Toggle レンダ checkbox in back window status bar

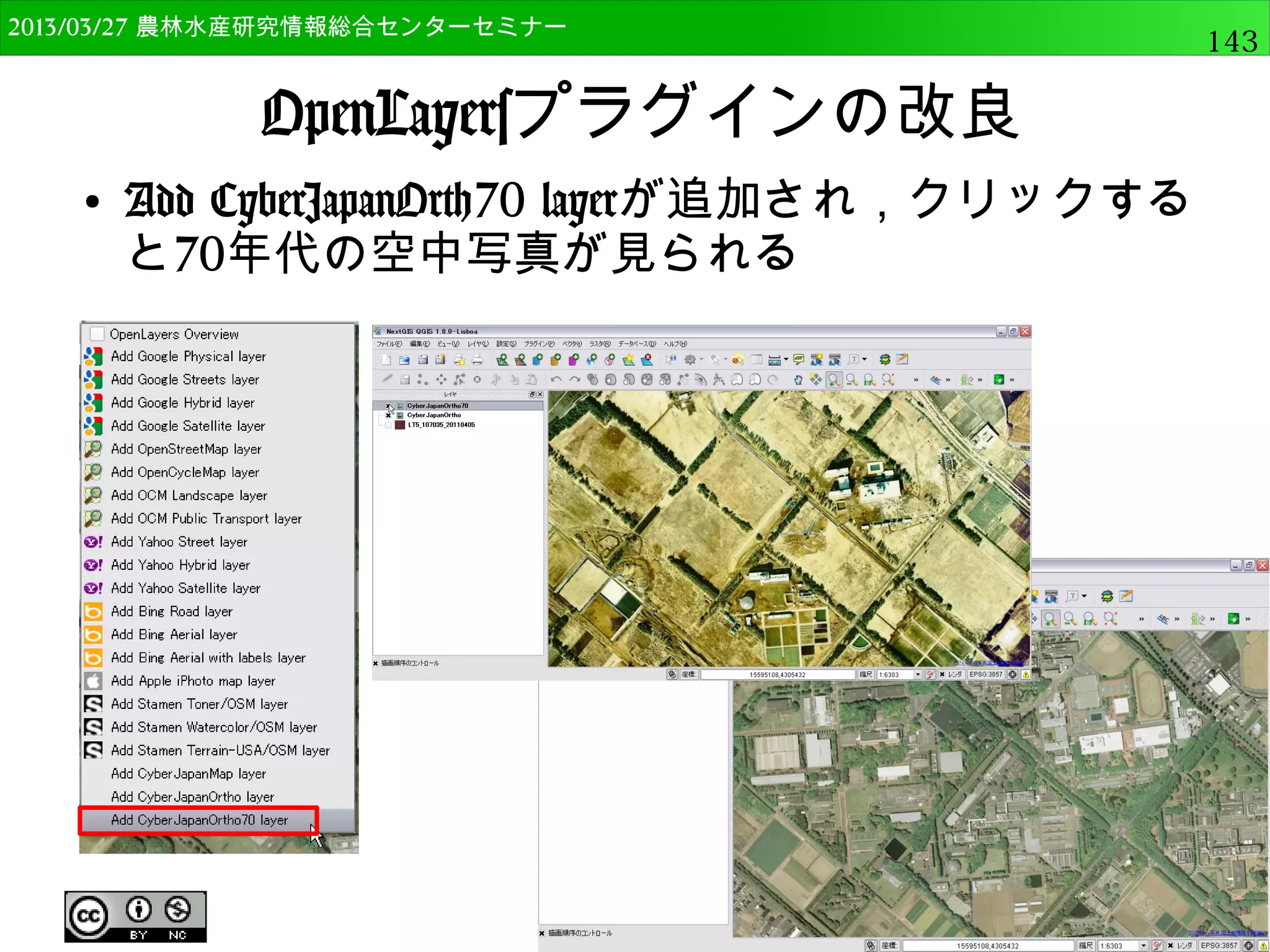(x=1170, y=946)
